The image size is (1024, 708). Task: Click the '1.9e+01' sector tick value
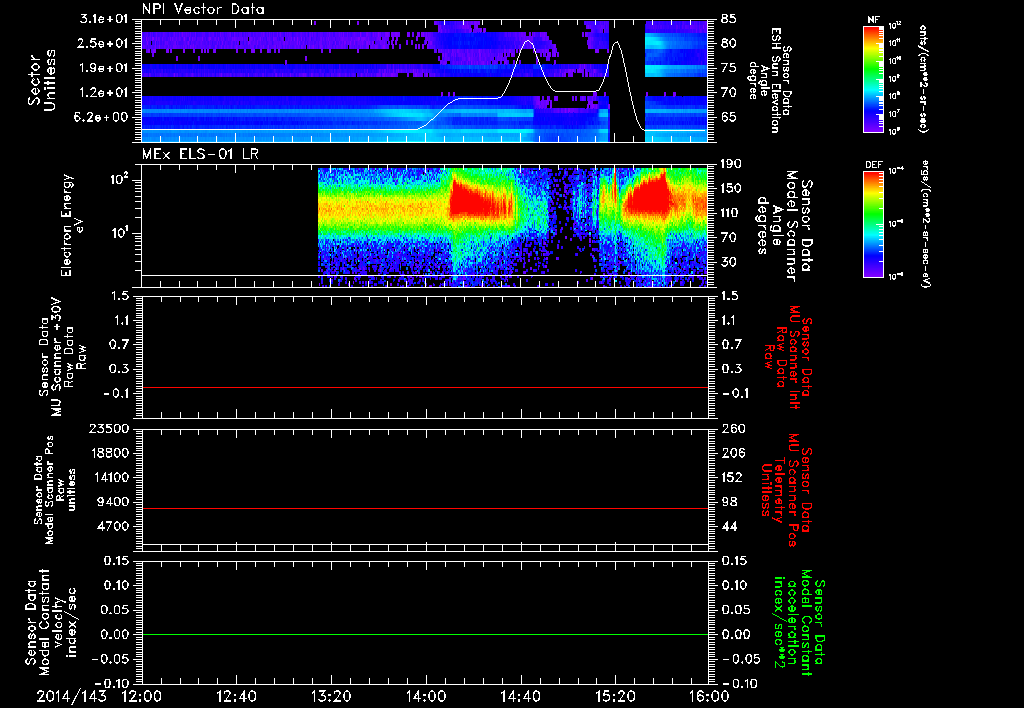tap(104, 68)
